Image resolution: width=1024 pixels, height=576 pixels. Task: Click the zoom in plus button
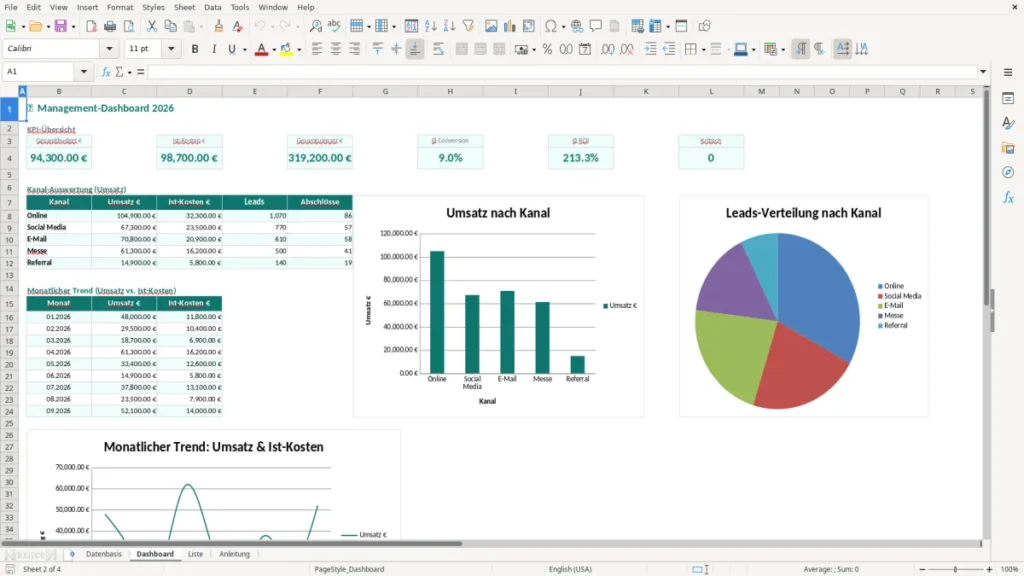tap(989, 569)
